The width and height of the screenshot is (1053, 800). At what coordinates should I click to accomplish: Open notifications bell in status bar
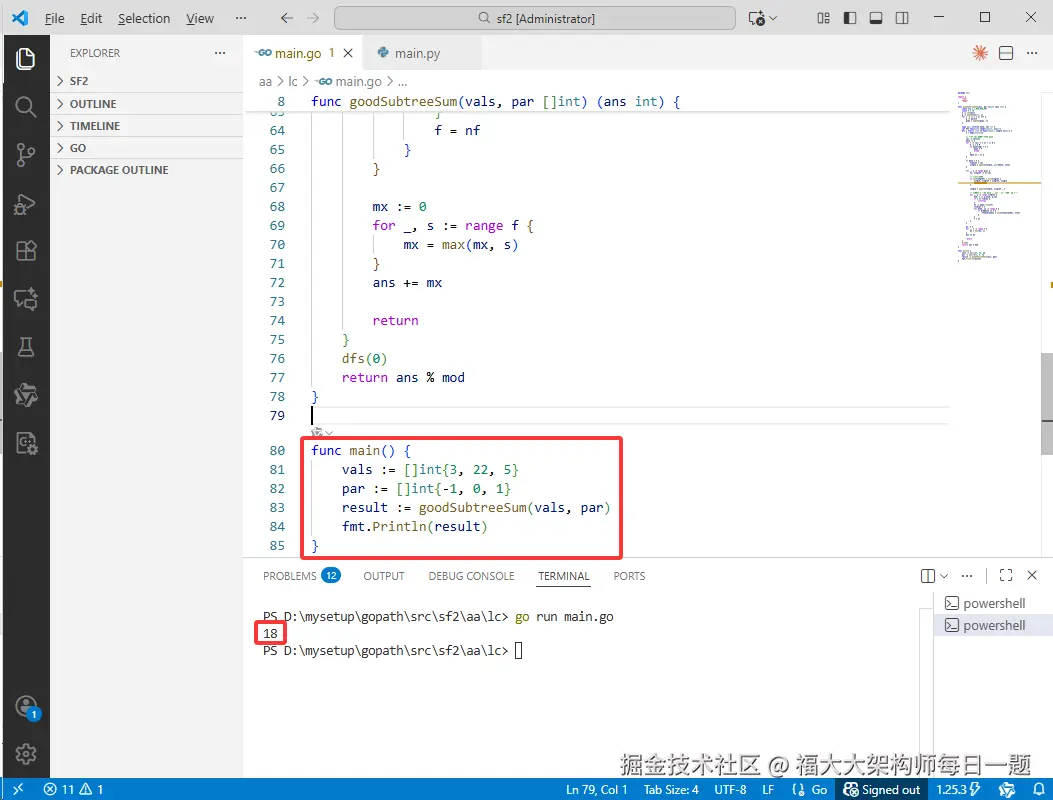coord(1039,789)
